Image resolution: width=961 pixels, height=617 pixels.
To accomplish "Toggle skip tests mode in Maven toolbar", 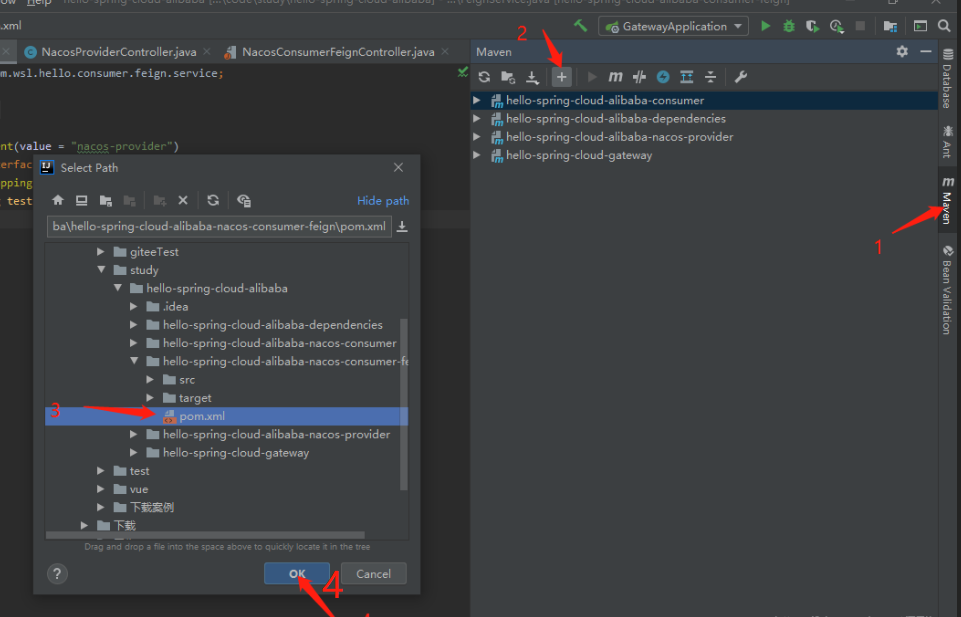I will (663, 77).
